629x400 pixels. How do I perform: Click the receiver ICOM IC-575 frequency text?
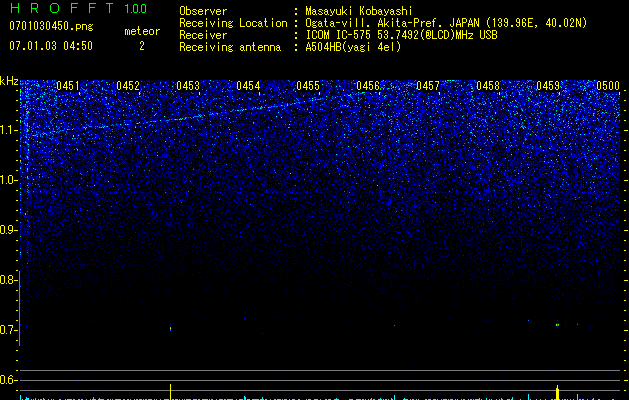tap(402, 35)
